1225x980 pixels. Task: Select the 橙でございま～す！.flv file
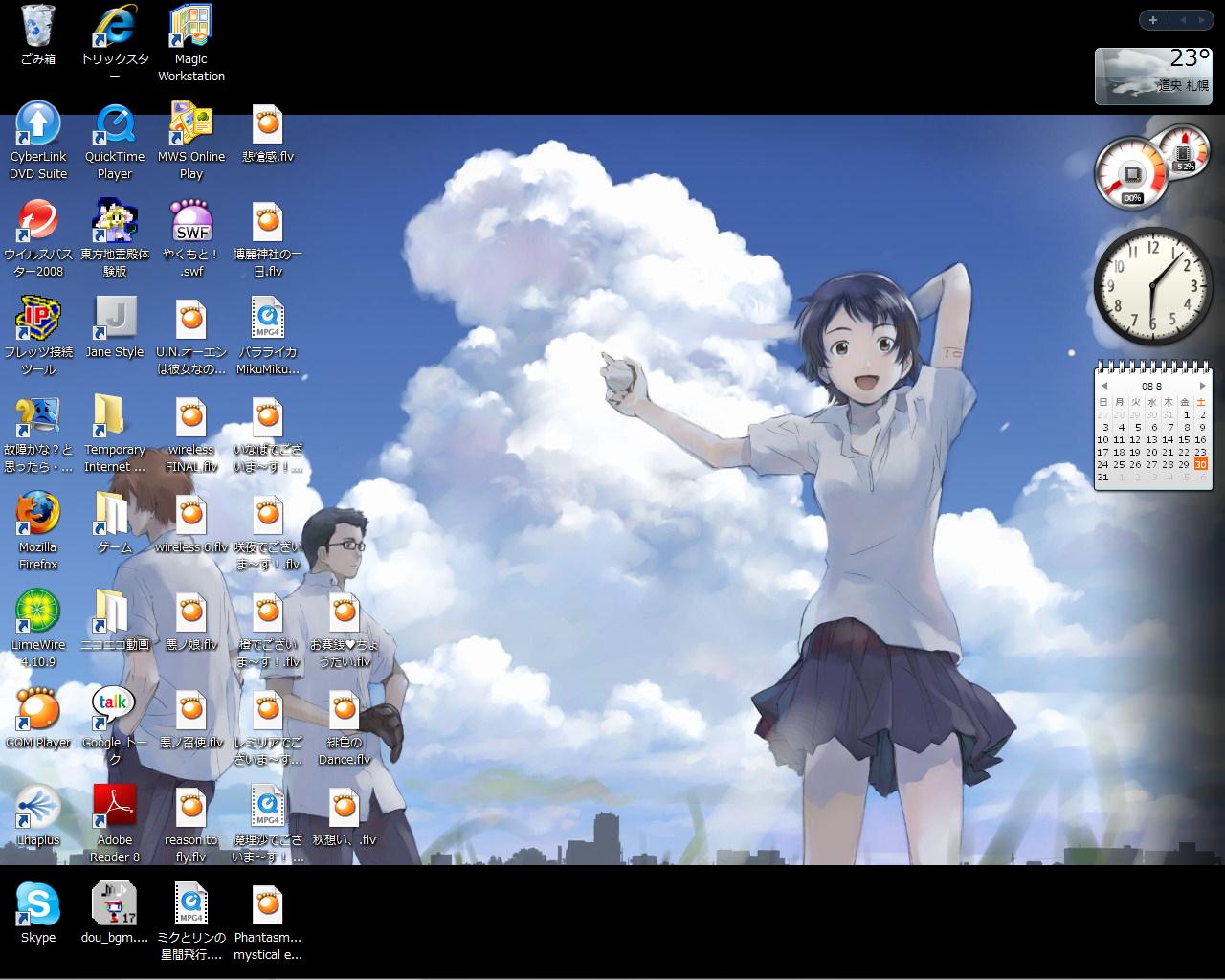pyautogui.click(x=268, y=629)
